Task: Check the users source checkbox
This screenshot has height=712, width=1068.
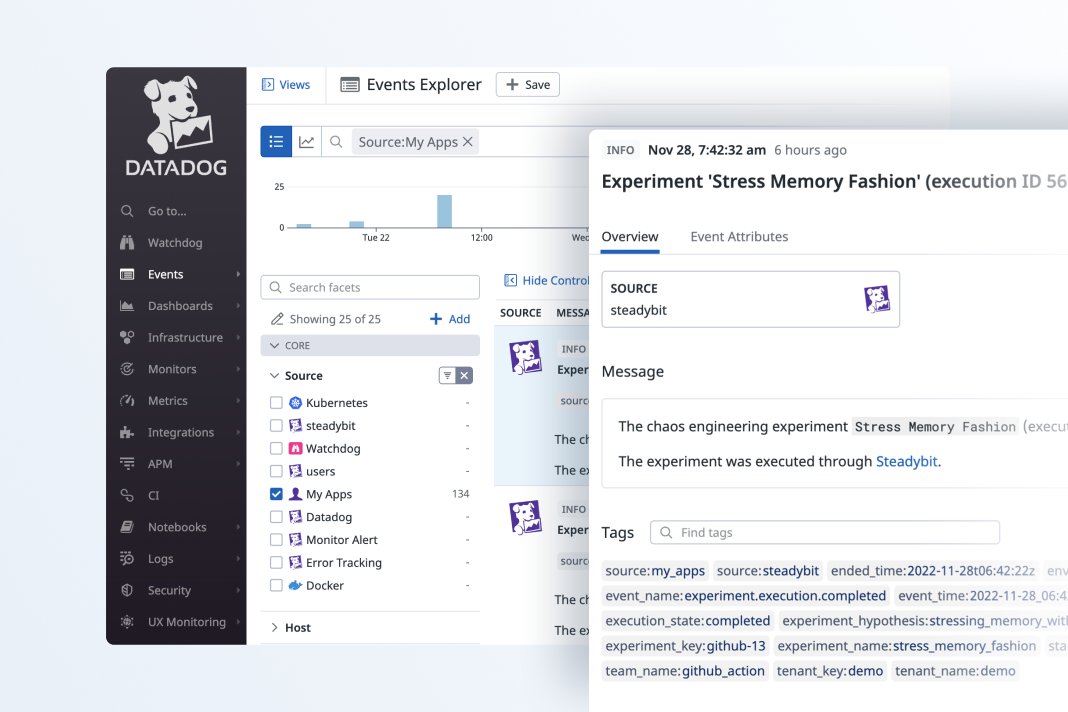Action: pos(276,471)
